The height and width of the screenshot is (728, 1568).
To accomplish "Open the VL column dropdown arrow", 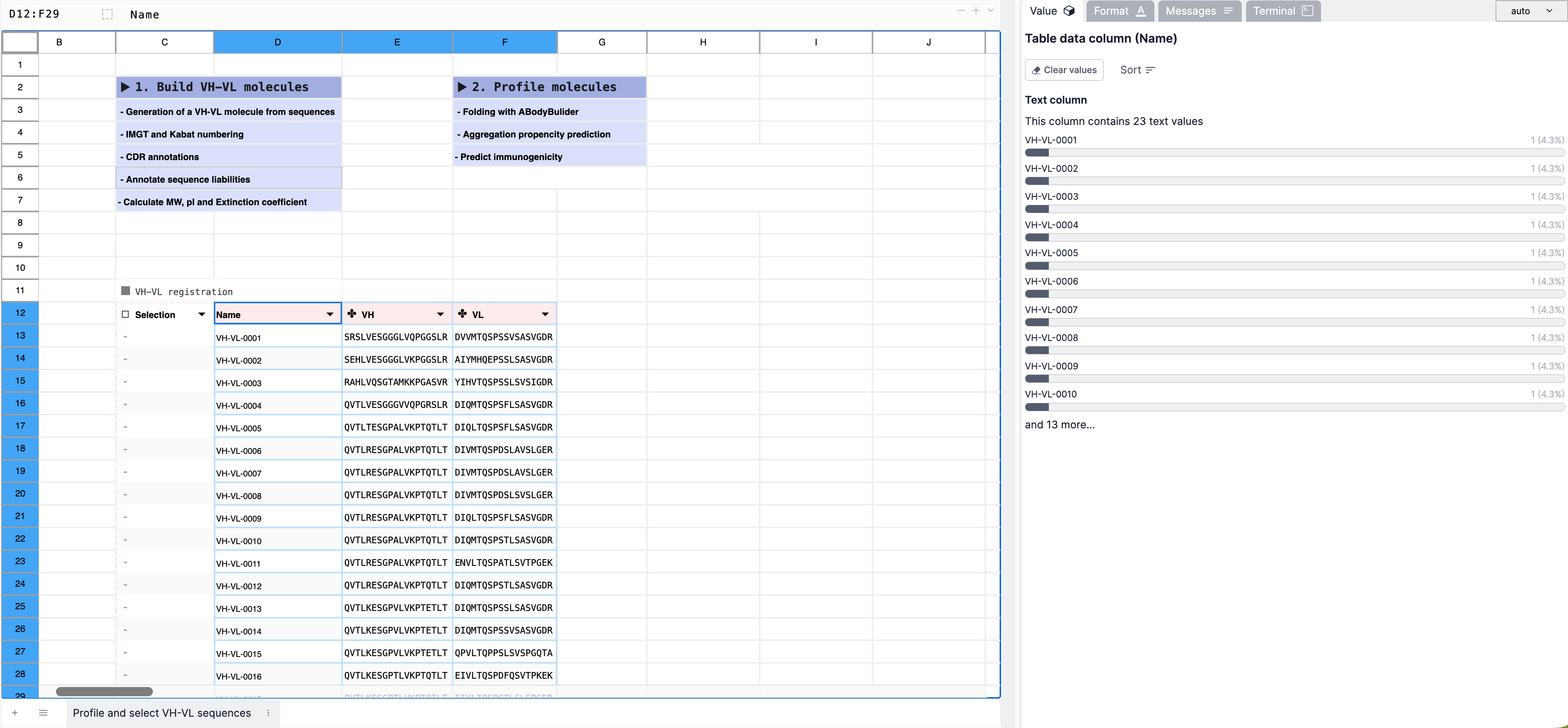I will tap(546, 314).
